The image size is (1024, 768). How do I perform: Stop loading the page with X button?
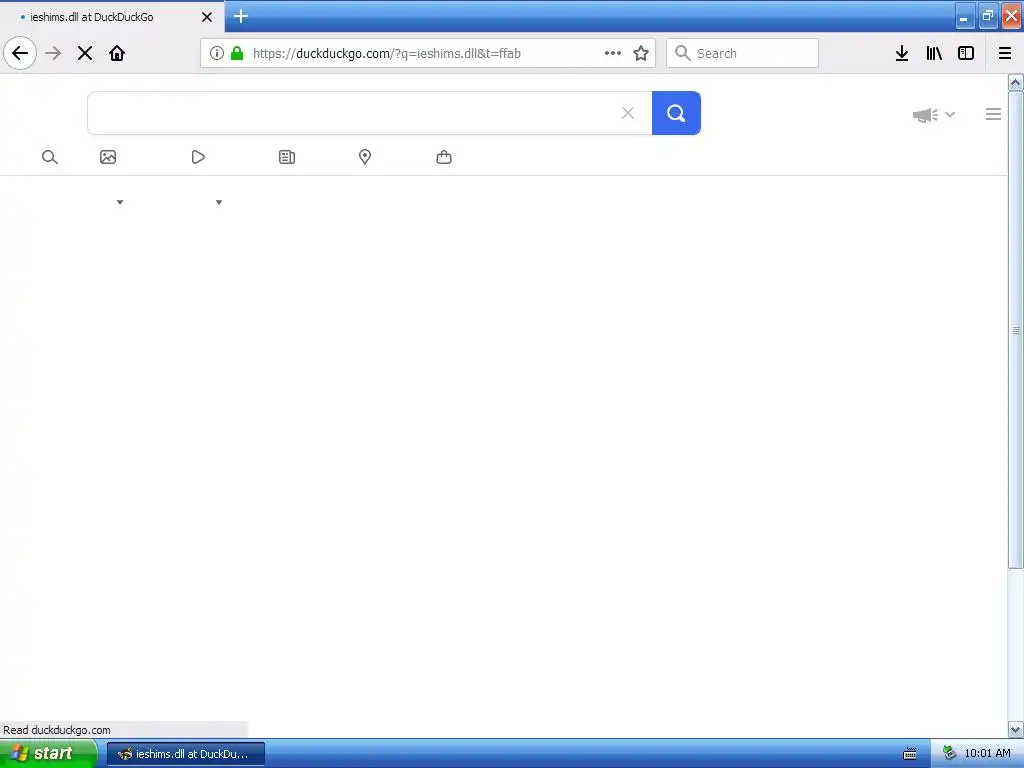pos(85,53)
